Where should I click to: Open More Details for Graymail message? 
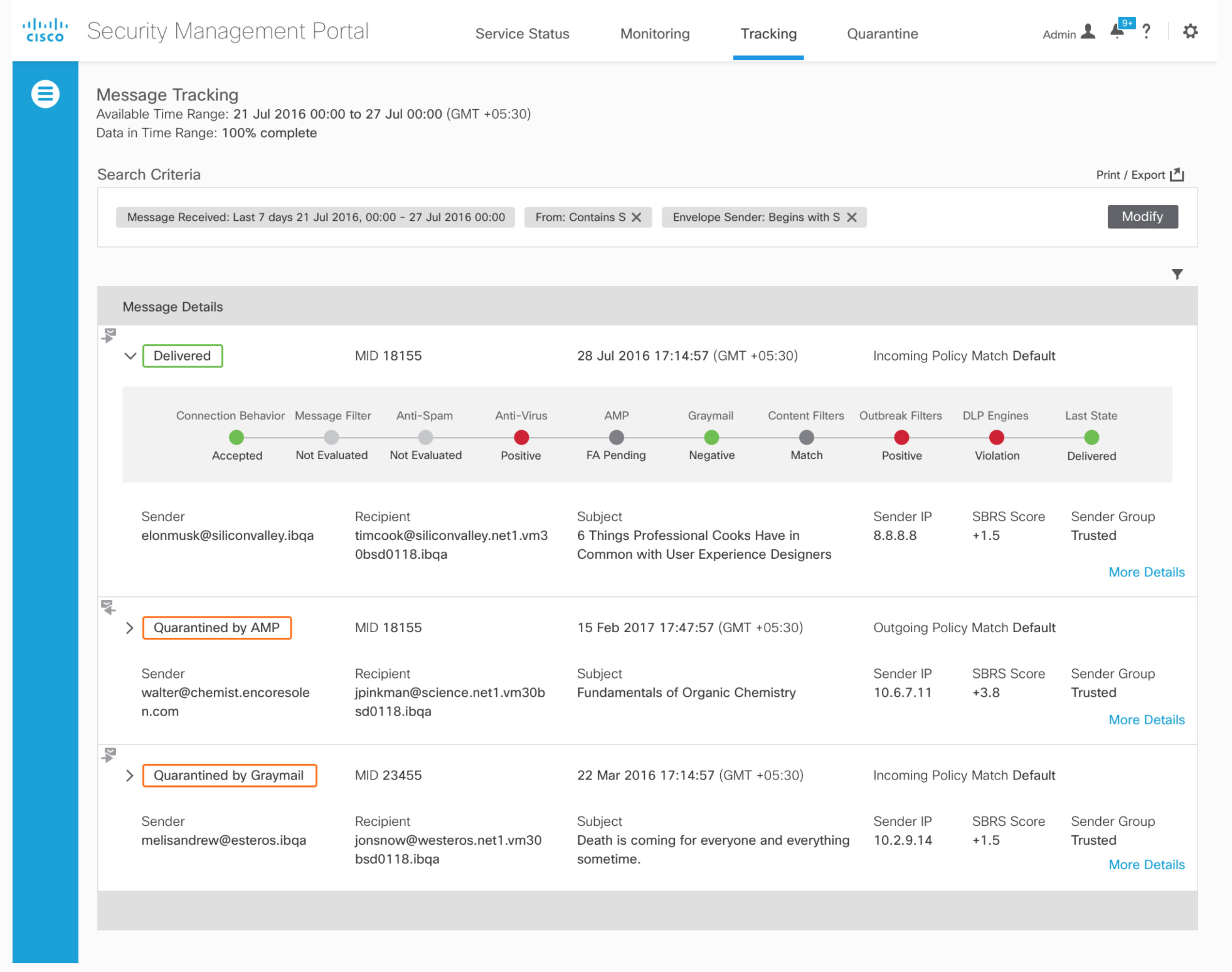[x=1146, y=864]
